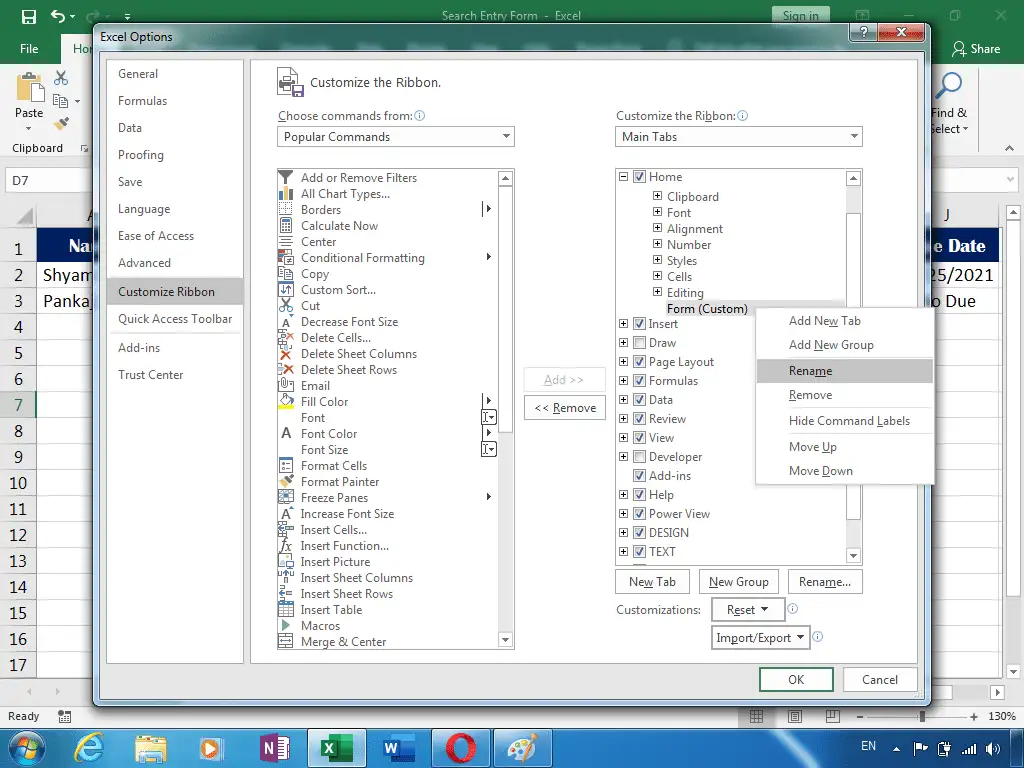Click the Save icon in Excel title bar

tap(29, 16)
